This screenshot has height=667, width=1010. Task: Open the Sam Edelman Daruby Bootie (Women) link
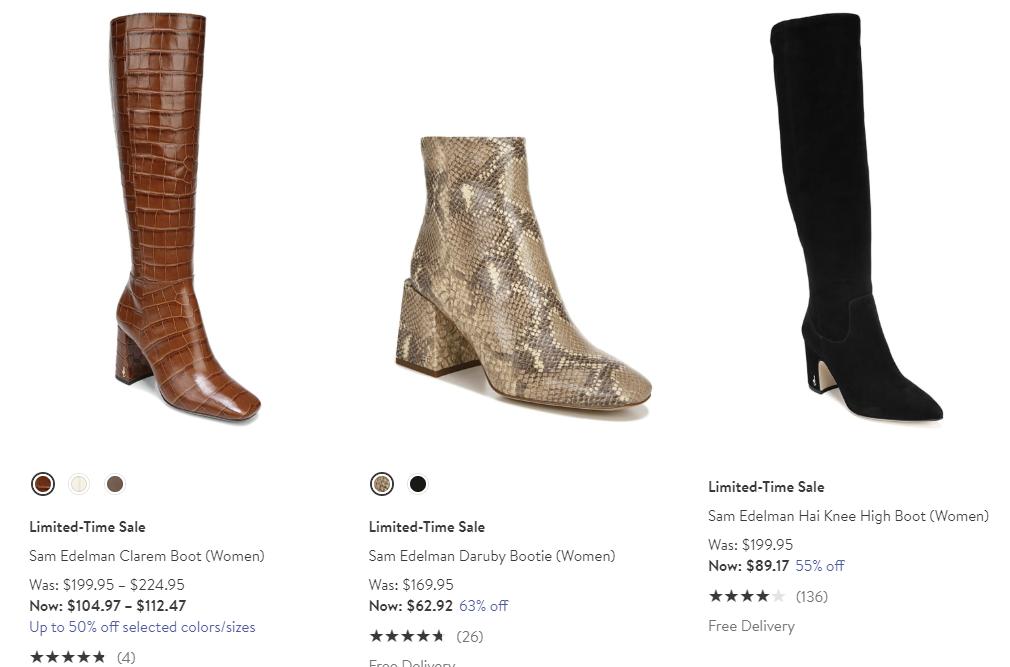[491, 556]
